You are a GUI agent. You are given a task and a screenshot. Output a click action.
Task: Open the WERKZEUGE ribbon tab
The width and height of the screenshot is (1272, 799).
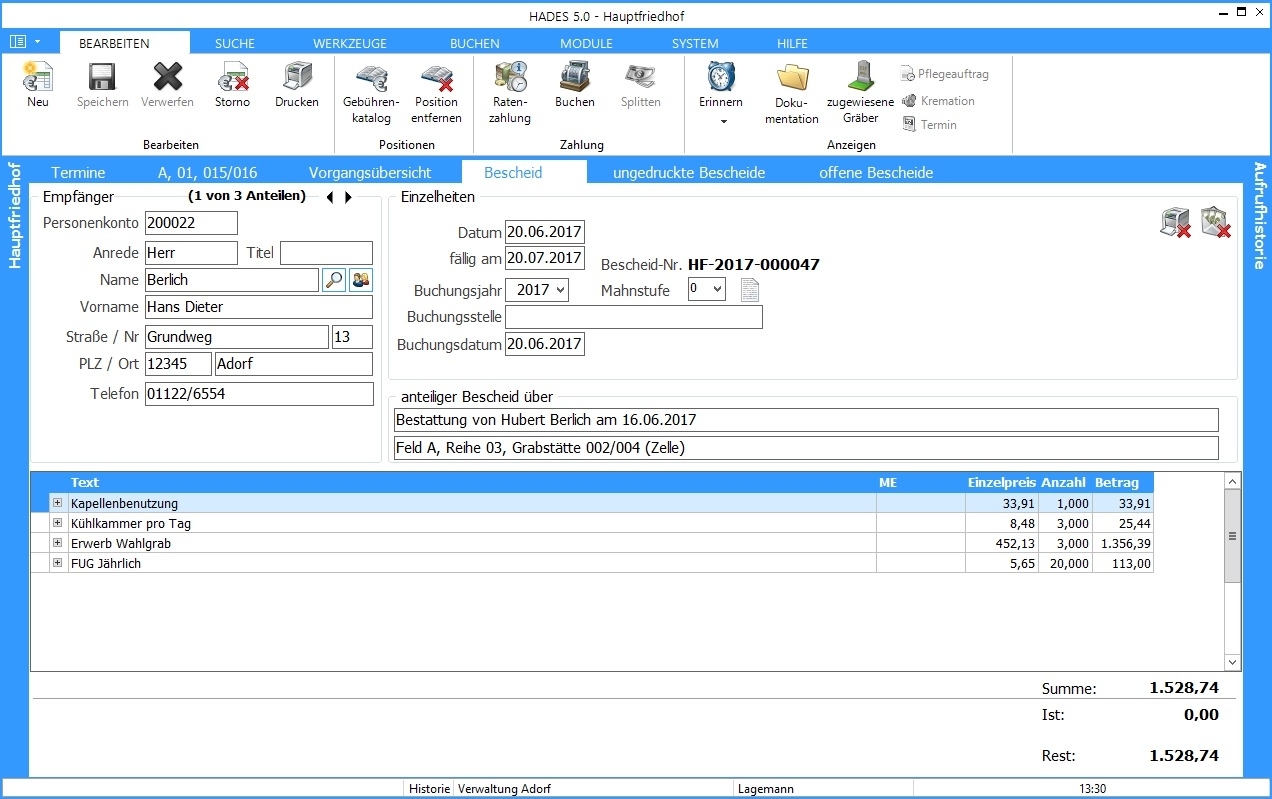tap(349, 44)
